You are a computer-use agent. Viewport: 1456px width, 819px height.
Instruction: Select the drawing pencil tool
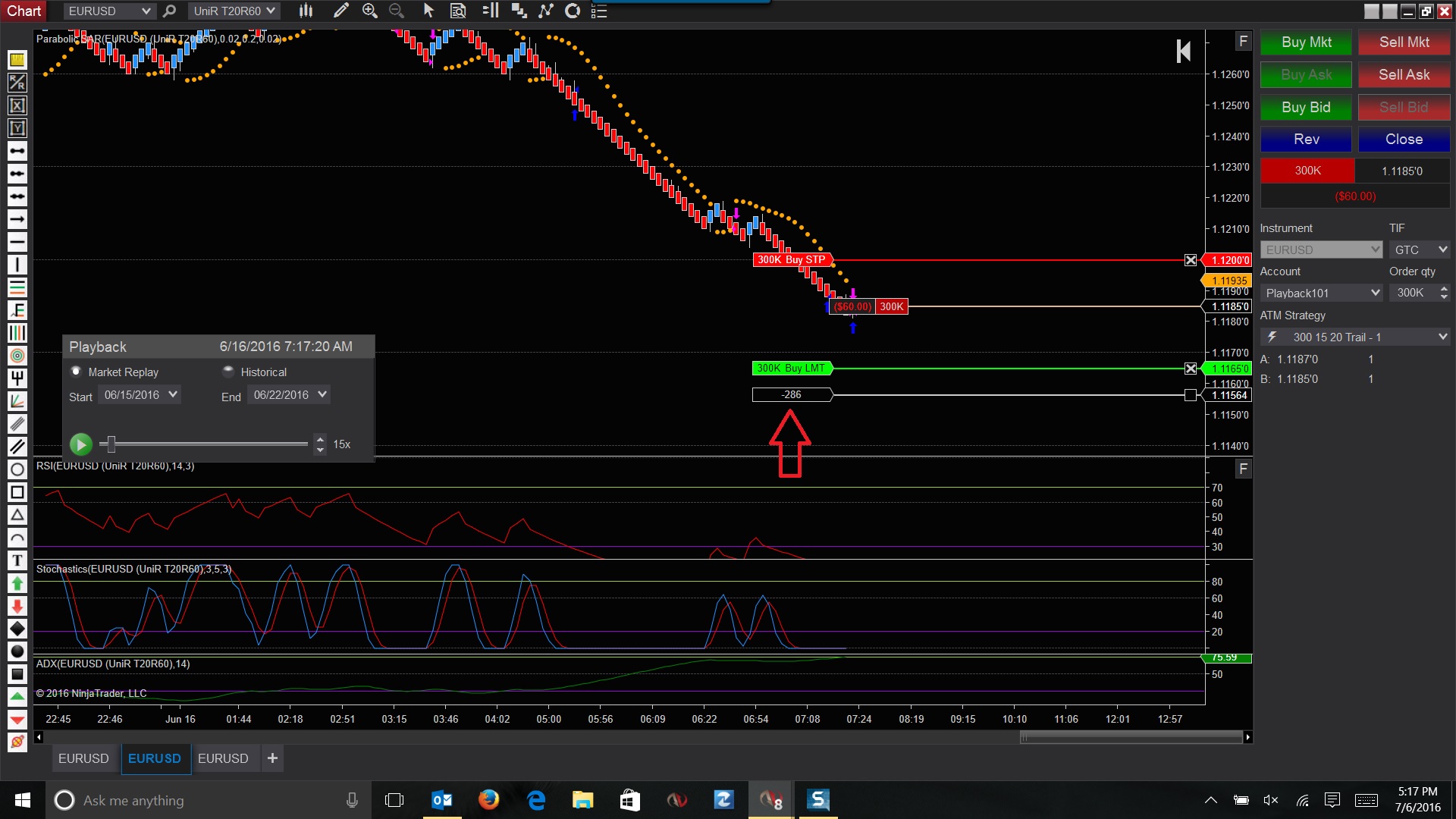pos(341,11)
